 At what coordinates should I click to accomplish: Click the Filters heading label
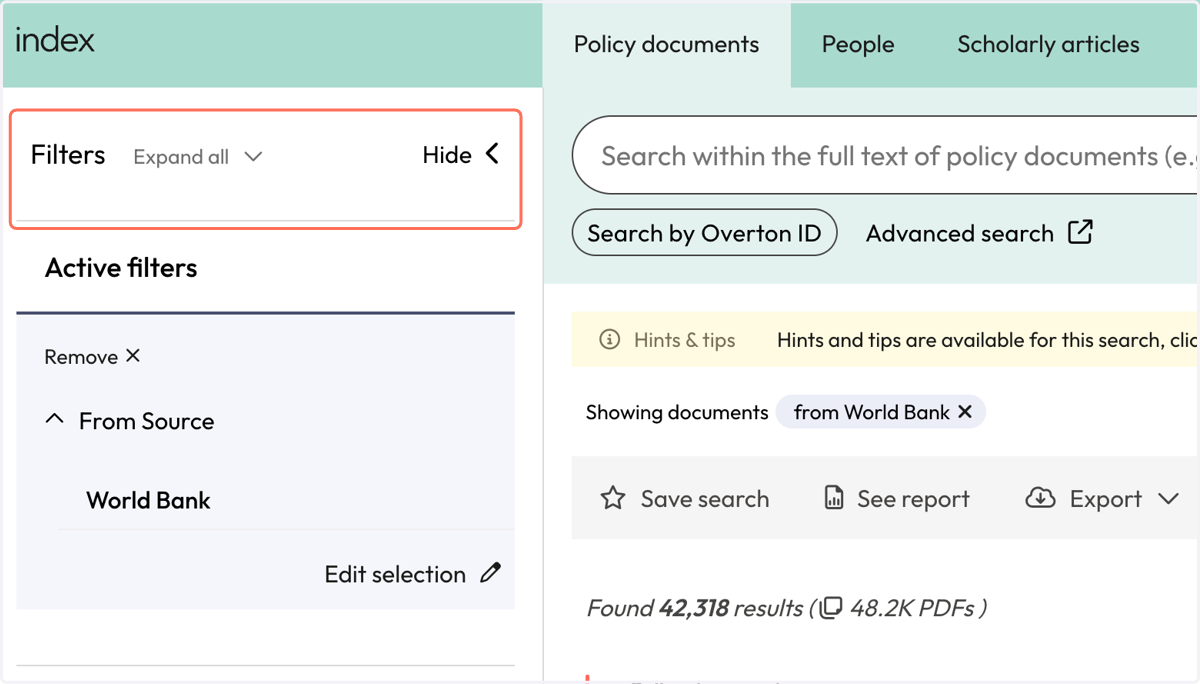click(x=68, y=155)
